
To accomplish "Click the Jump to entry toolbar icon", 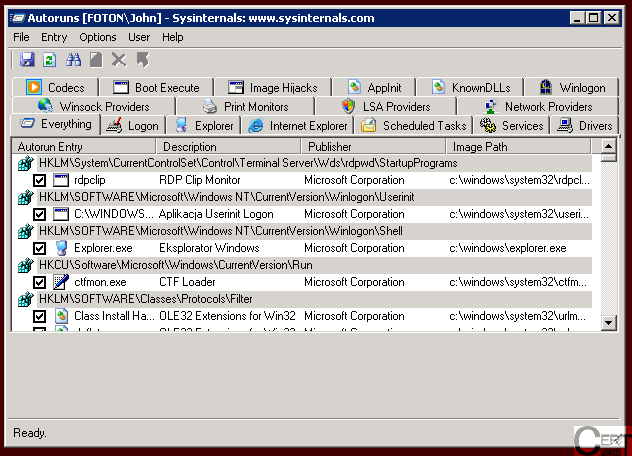I will 142,60.
